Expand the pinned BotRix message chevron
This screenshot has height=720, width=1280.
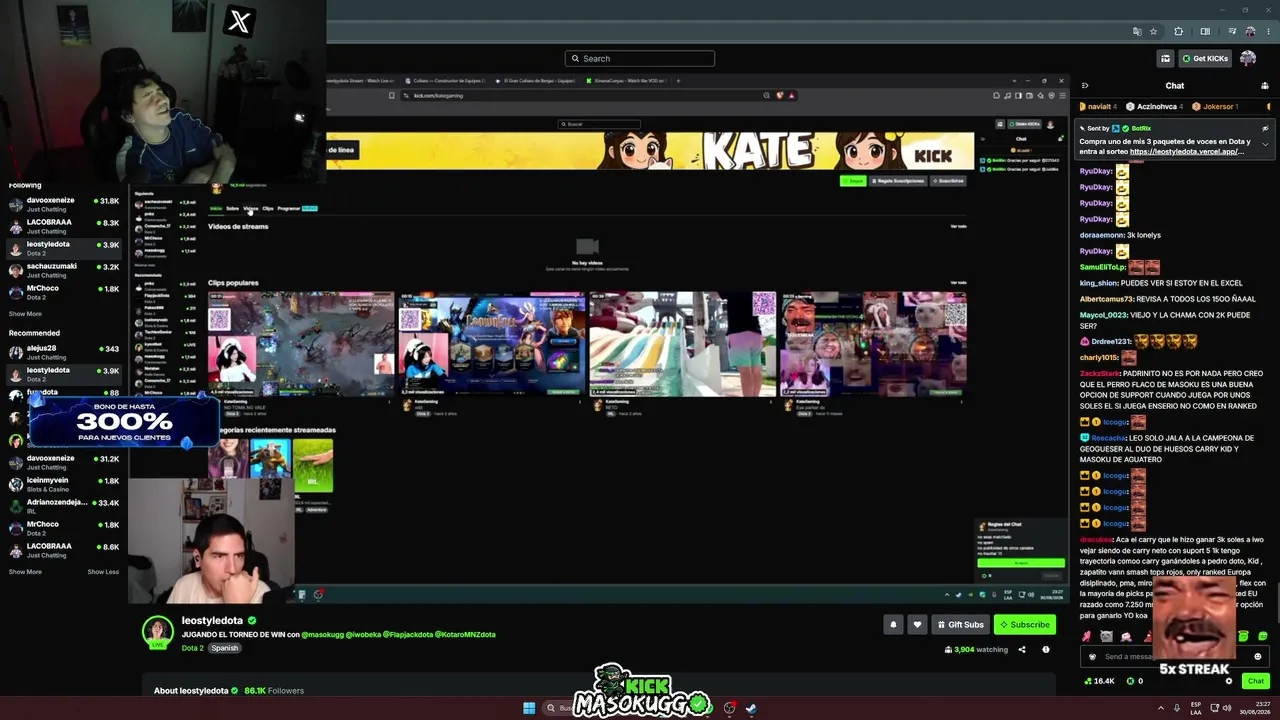coord(1265,144)
